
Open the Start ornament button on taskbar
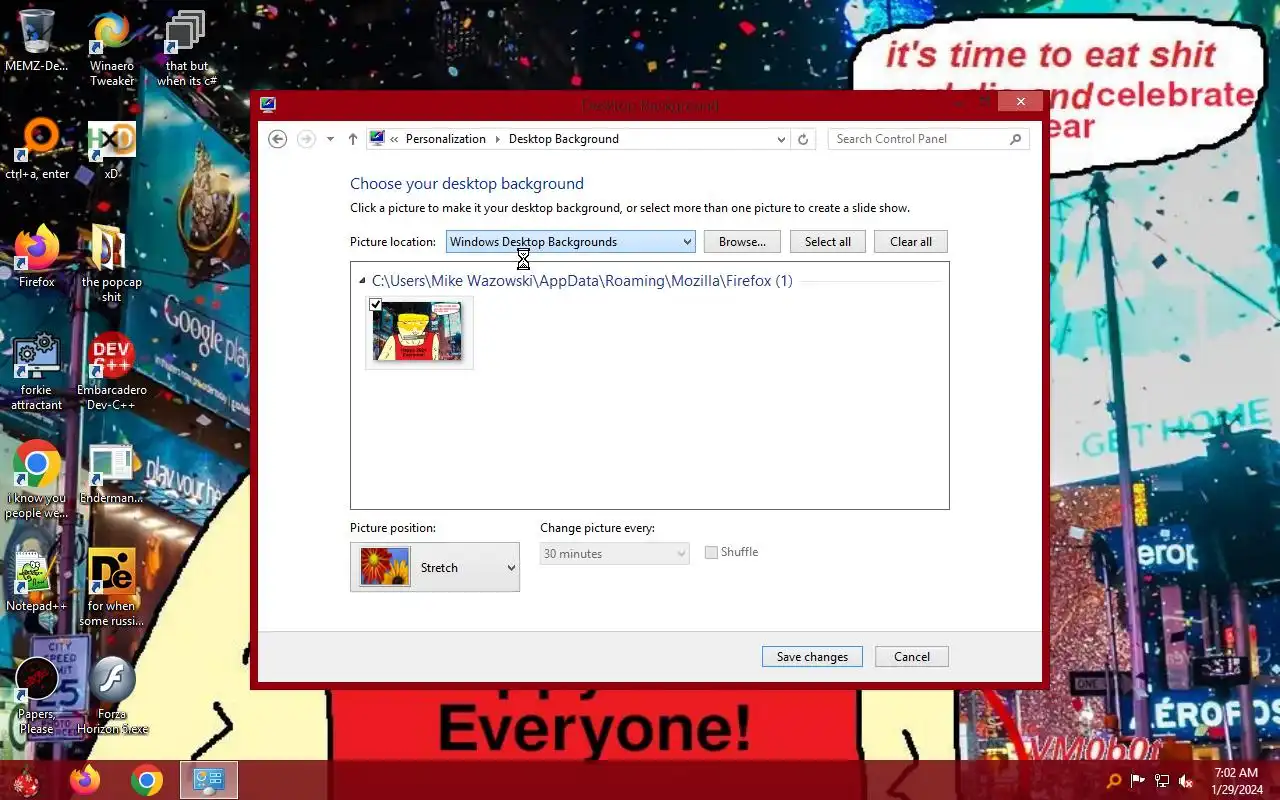tap(25, 781)
